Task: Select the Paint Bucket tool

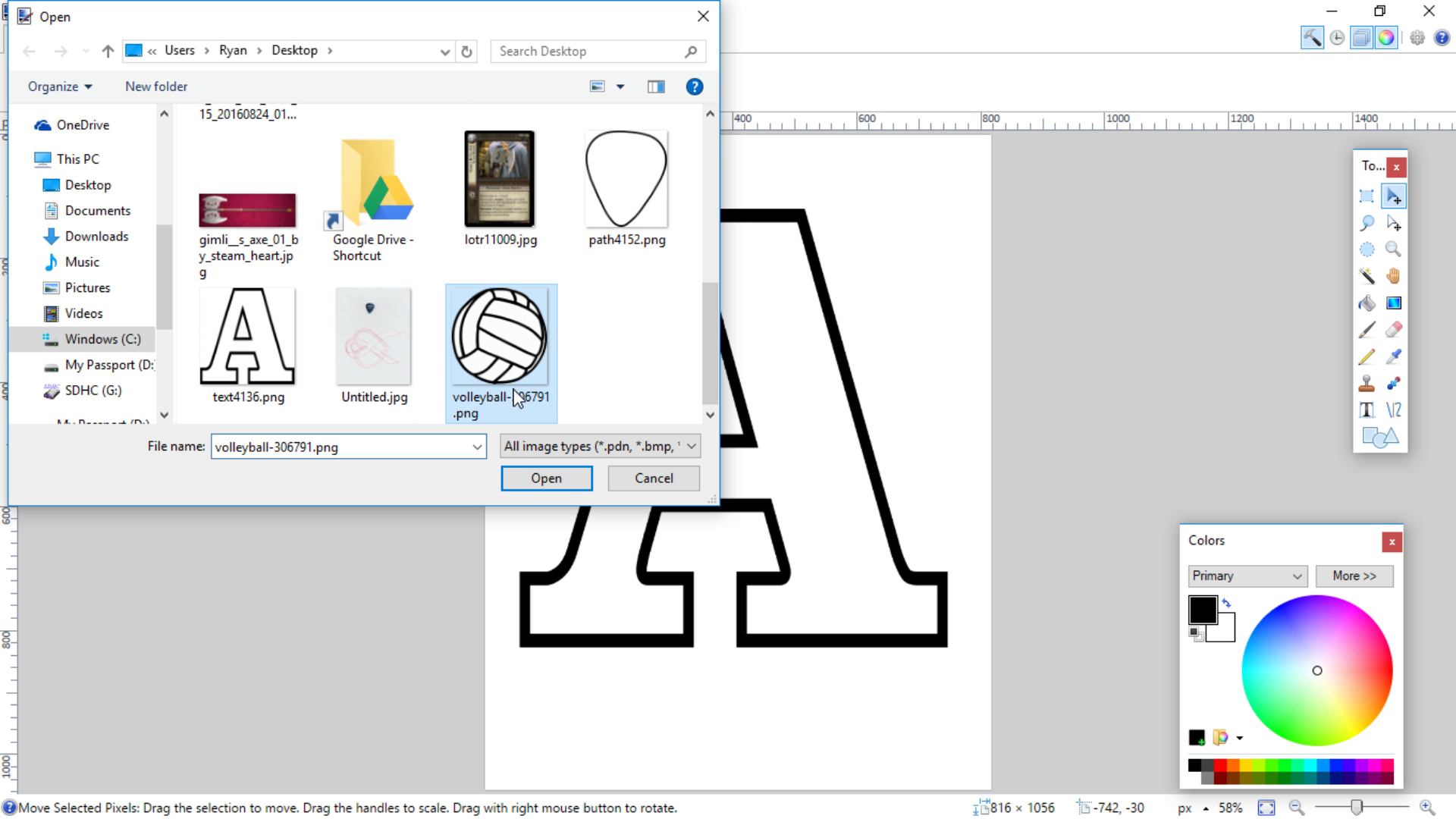Action: click(1367, 303)
